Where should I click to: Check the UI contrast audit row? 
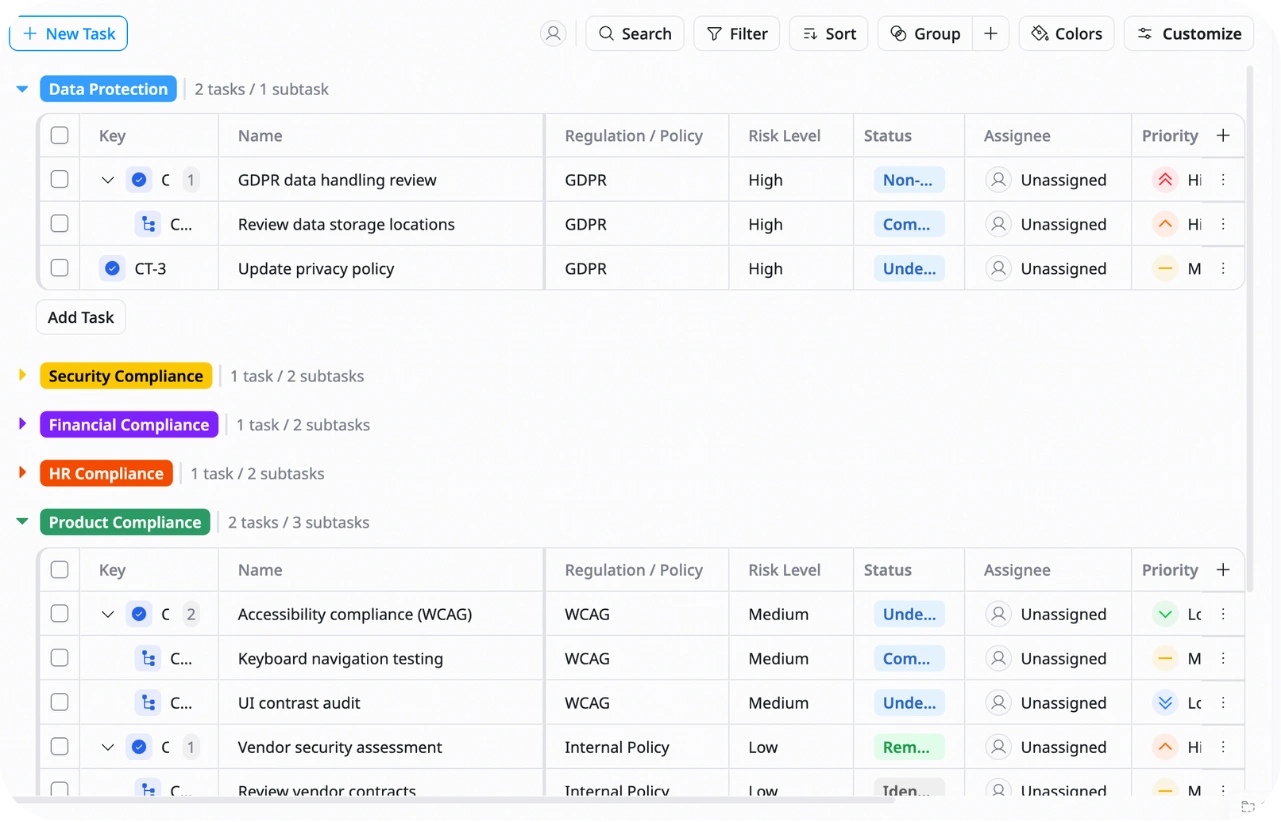60,702
